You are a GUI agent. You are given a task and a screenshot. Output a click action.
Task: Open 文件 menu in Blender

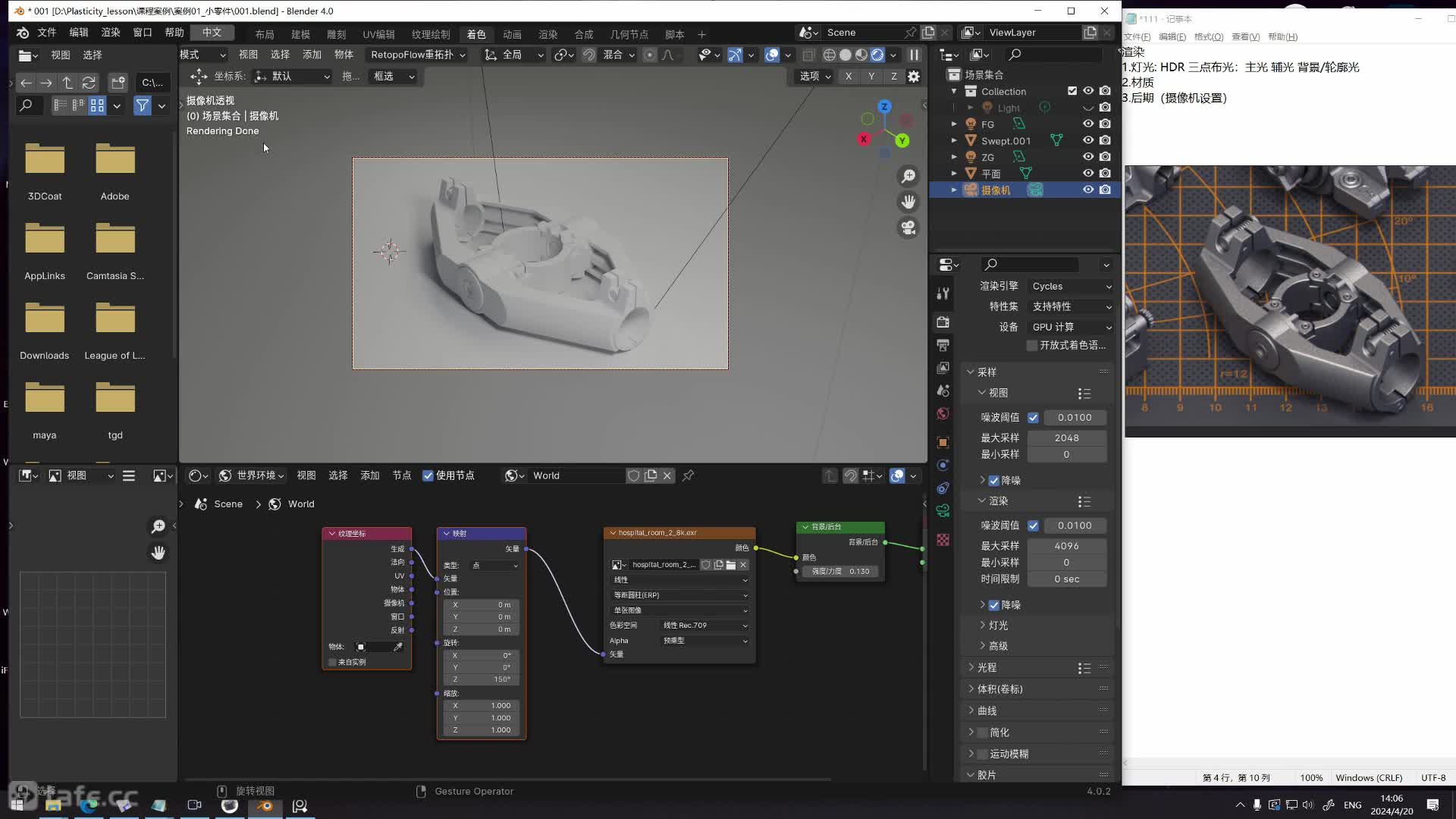click(x=47, y=33)
